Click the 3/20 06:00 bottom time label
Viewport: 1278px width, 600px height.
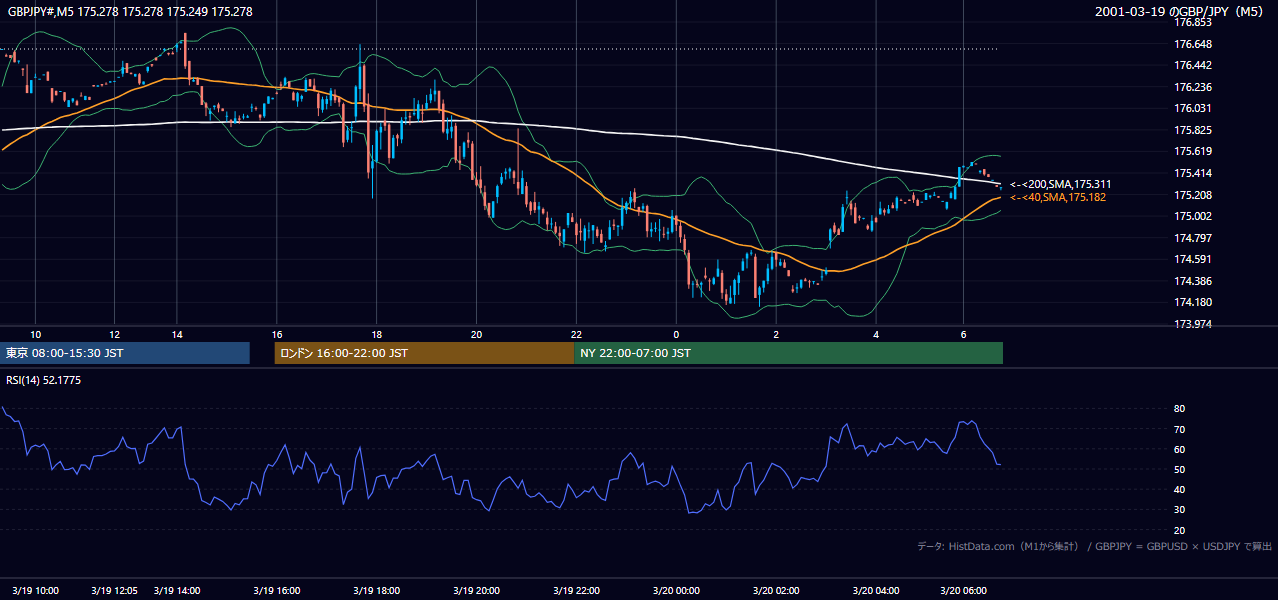click(963, 591)
